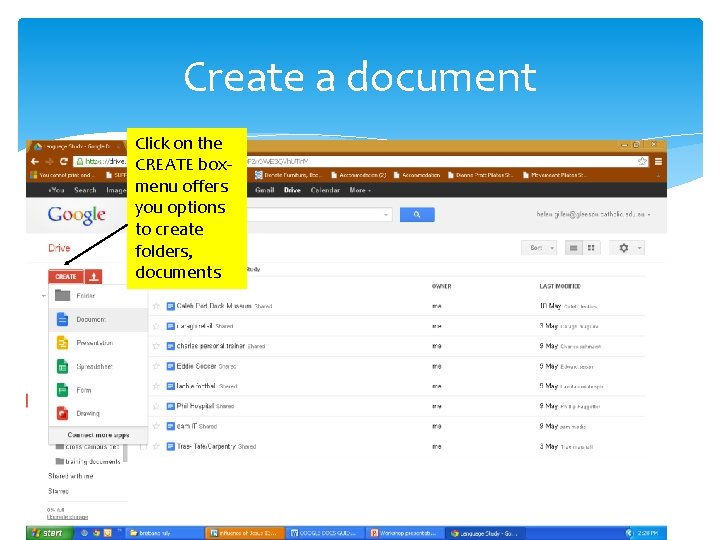Click +You in the black Google bar

(x=56, y=190)
